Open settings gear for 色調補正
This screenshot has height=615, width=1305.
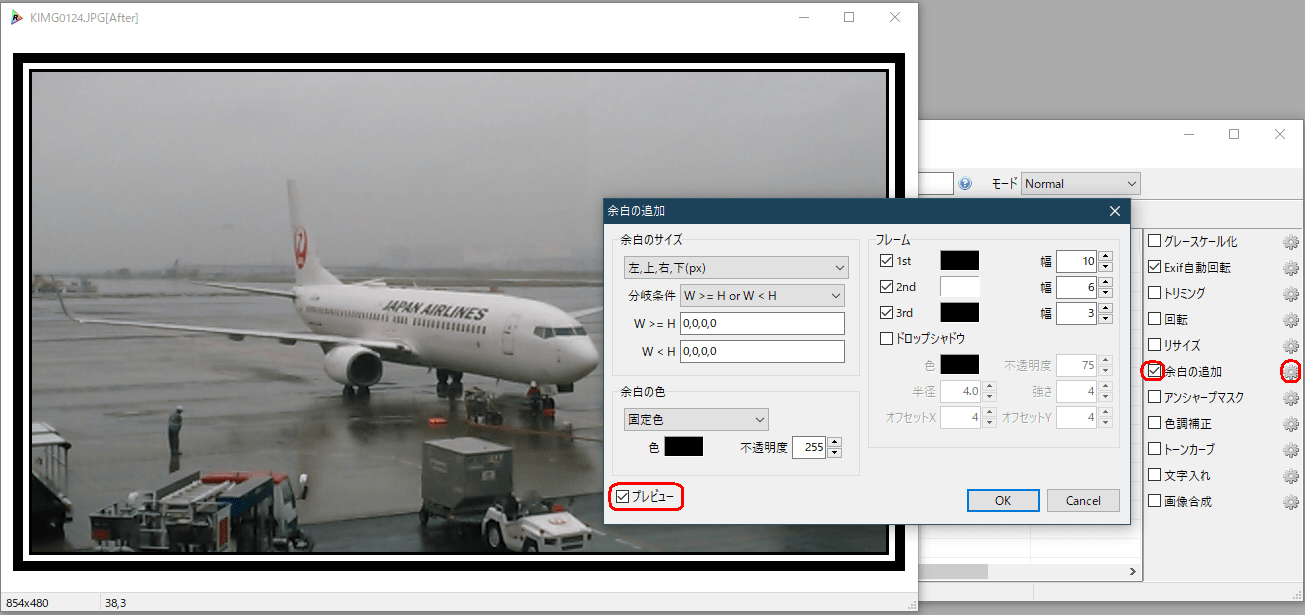pyautogui.click(x=1290, y=424)
